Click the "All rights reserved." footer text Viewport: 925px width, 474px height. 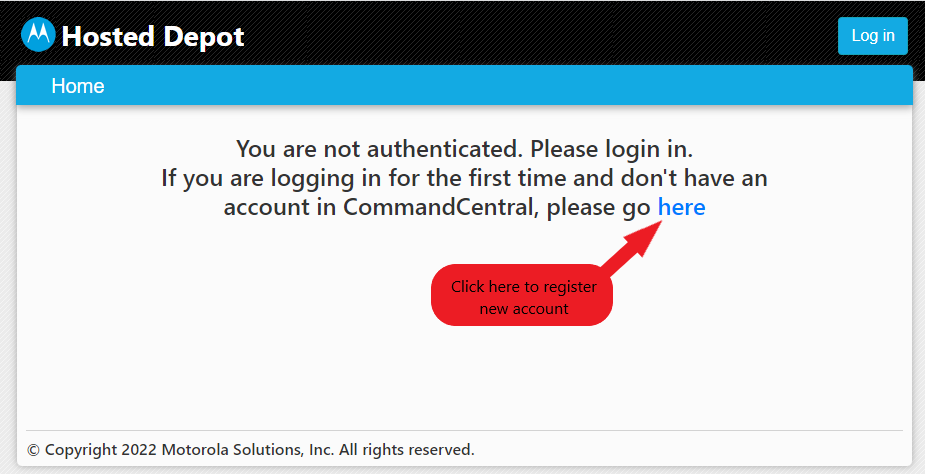click(x=406, y=450)
